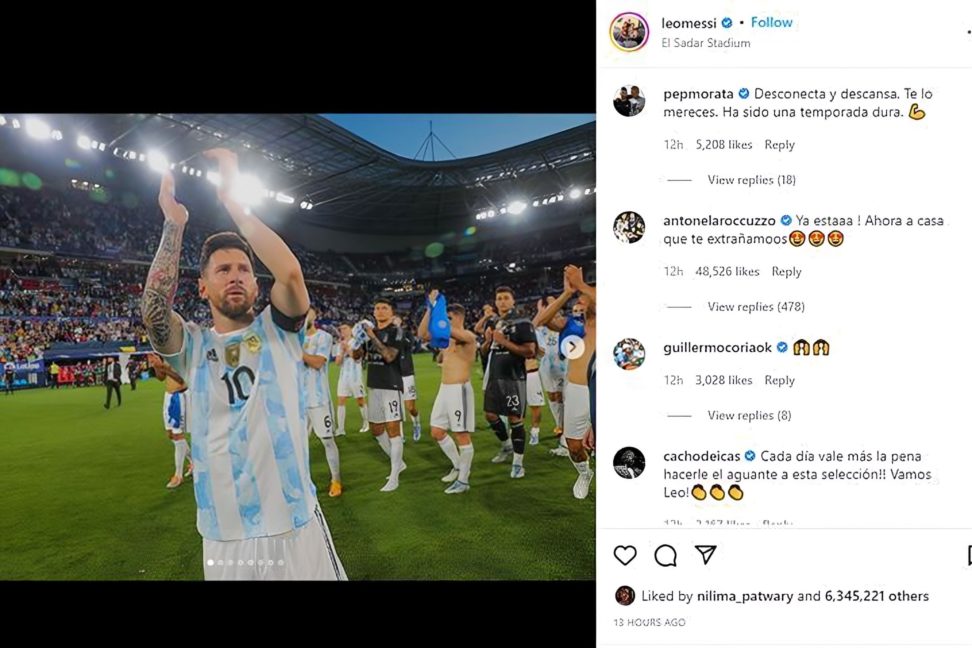
Task: Open leomessi profile picture
Action: coord(629,32)
